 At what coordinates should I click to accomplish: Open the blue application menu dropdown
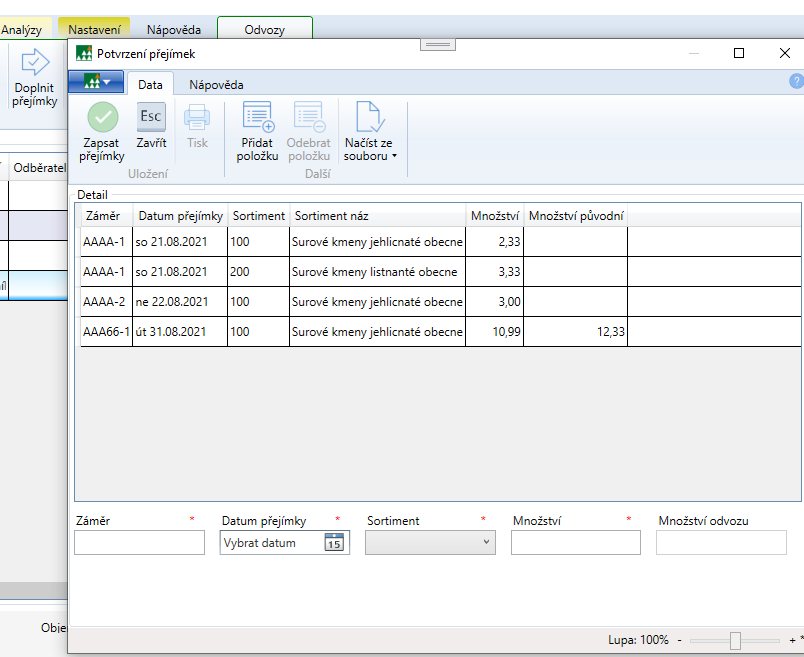(x=96, y=82)
